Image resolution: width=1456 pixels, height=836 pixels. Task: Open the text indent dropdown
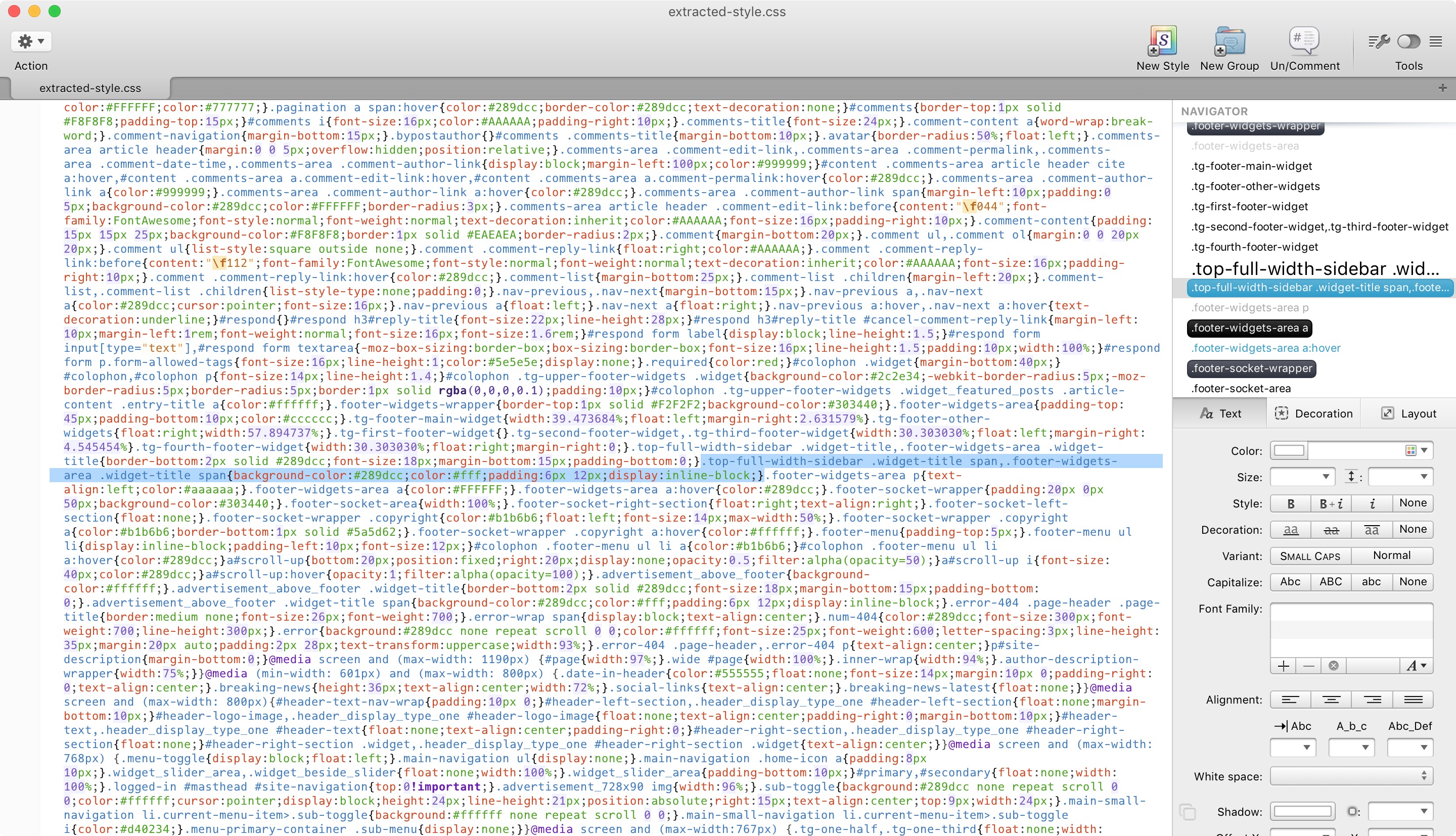coord(1293,747)
